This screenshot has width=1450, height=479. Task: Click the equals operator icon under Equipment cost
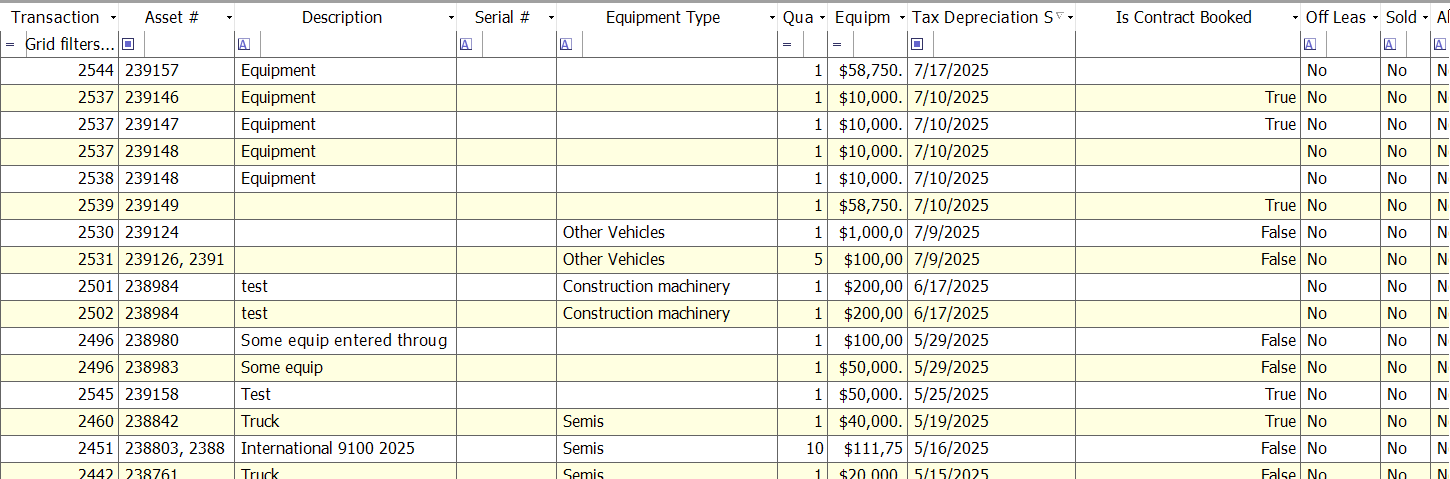point(837,44)
